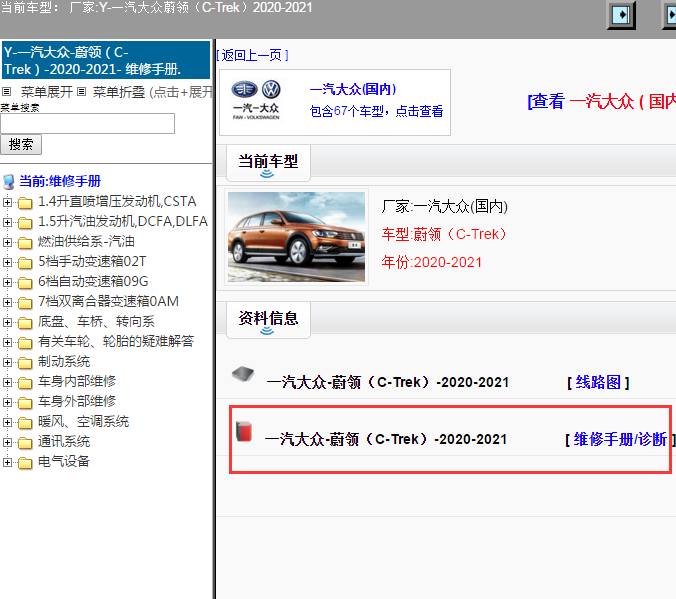Select the 当前:维修手册 tree root label
The width and height of the screenshot is (676, 599).
point(60,181)
